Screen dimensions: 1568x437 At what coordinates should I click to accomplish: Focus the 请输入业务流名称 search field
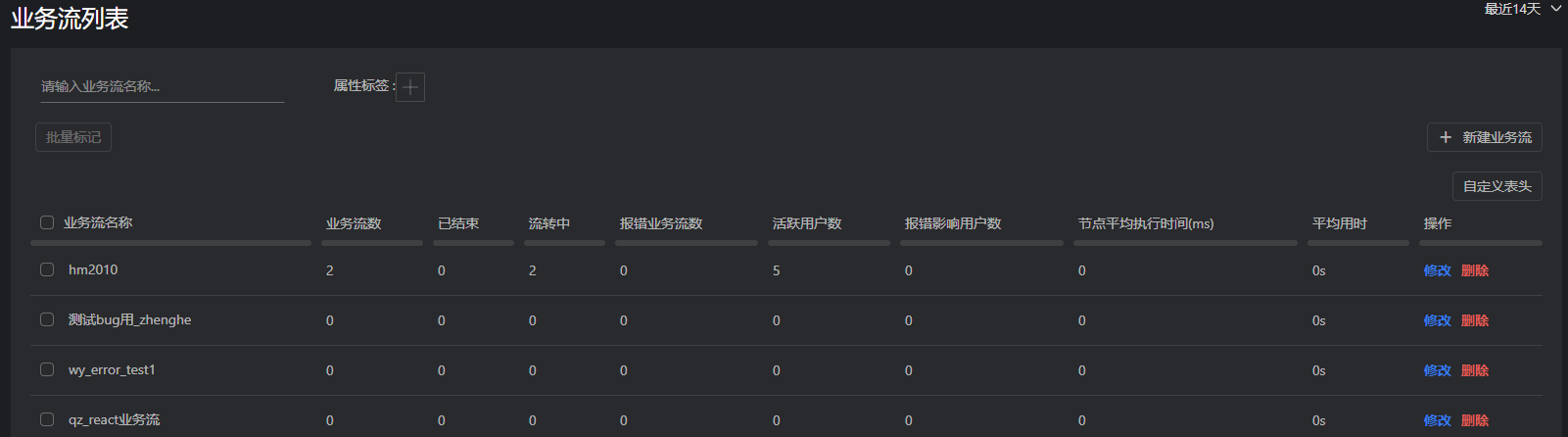point(162,86)
